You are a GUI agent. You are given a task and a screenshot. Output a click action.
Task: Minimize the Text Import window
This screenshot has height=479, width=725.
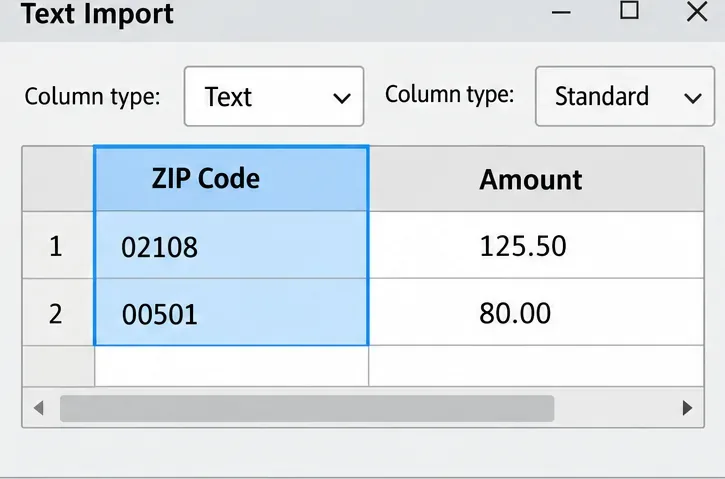(x=561, y=12)
